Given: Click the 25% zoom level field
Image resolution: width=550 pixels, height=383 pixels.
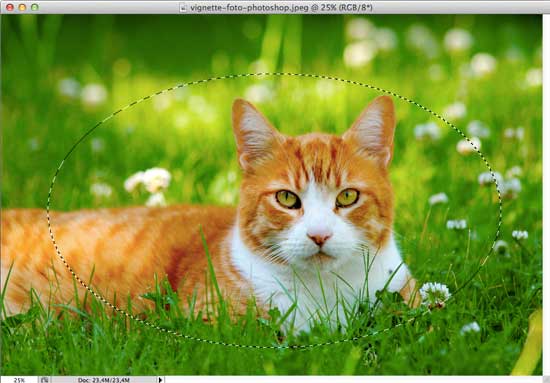Looking at the screenshot, I should [x=19, y=380].
